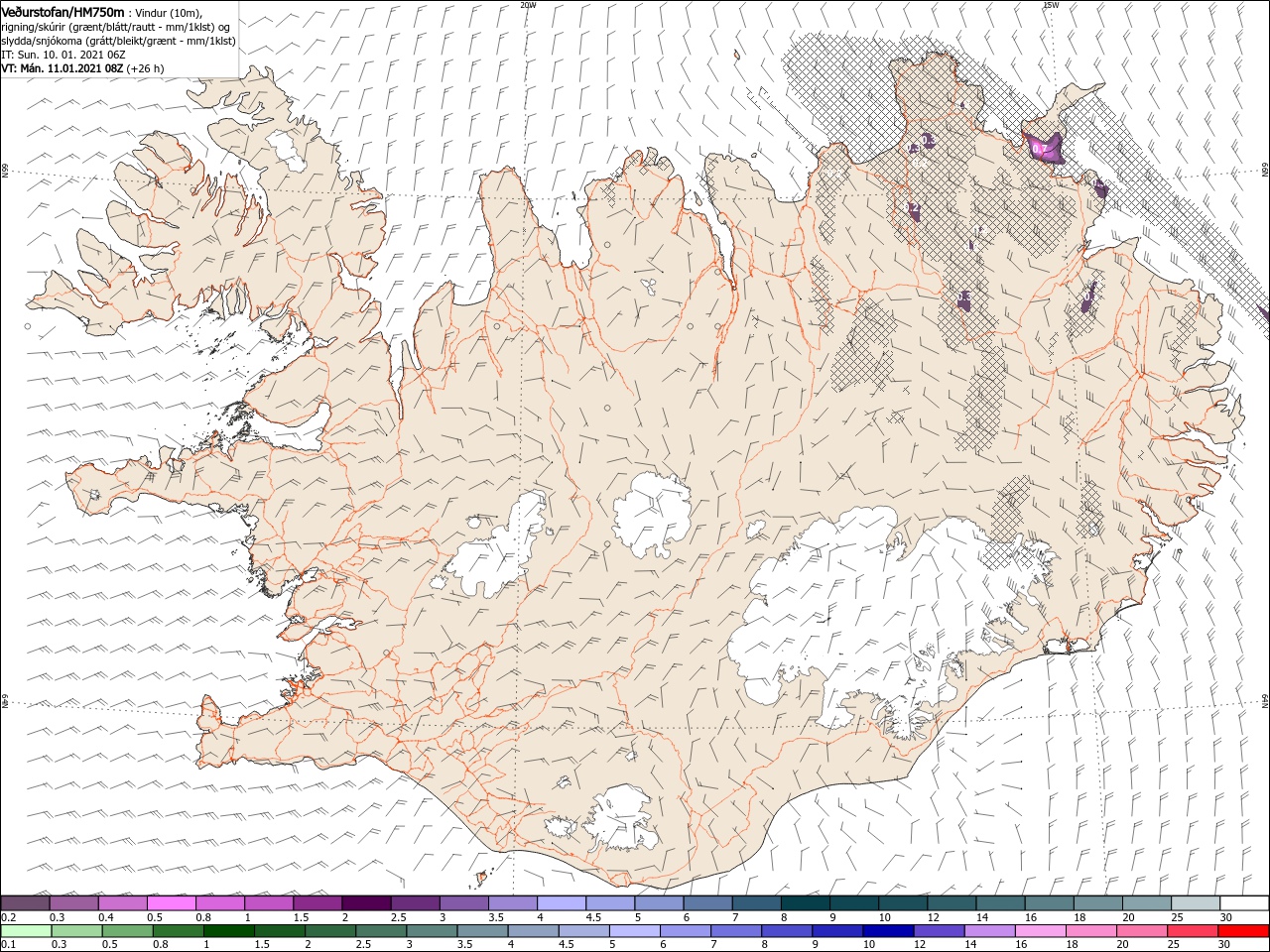Select the bright pink snow swatch labeled 0.5

click(171, 903)
